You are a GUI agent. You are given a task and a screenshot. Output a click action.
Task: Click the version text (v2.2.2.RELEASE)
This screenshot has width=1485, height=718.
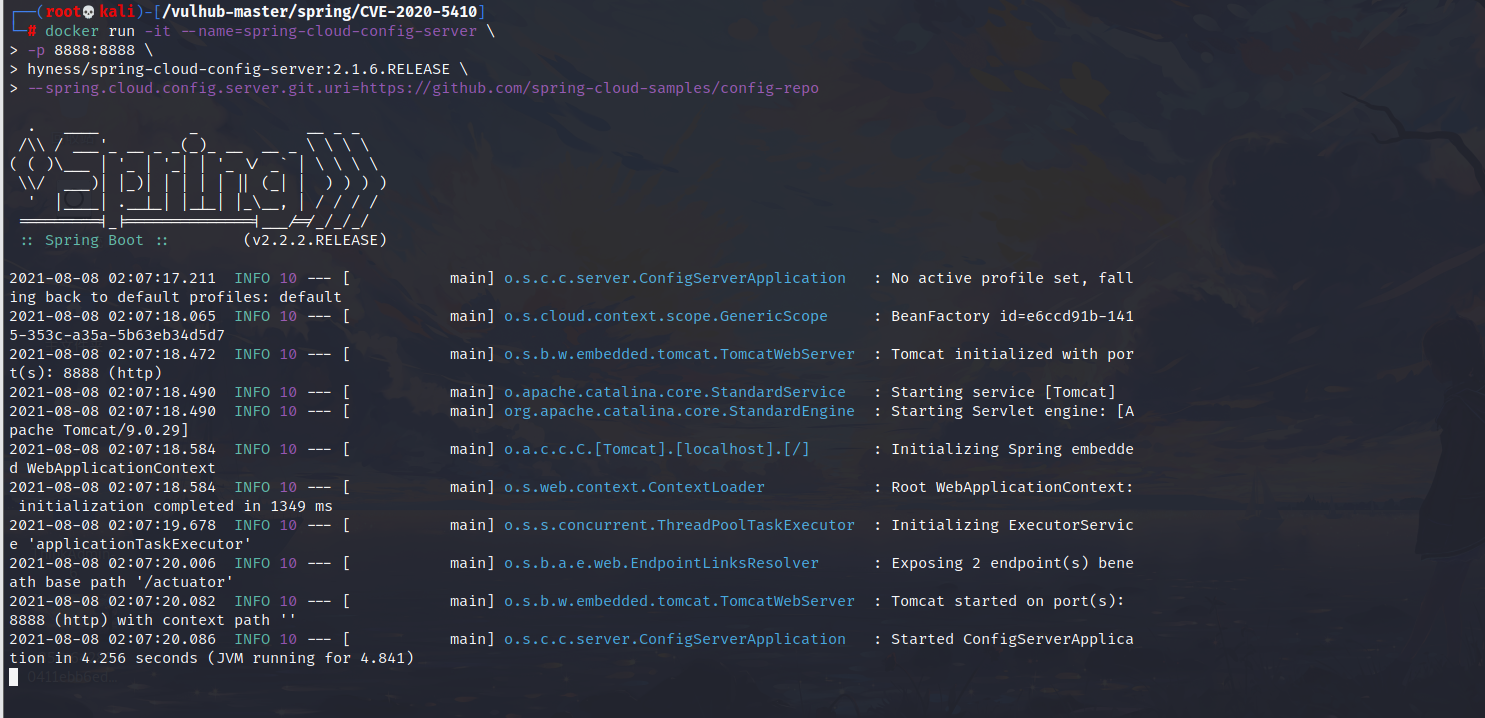[315, 240]
